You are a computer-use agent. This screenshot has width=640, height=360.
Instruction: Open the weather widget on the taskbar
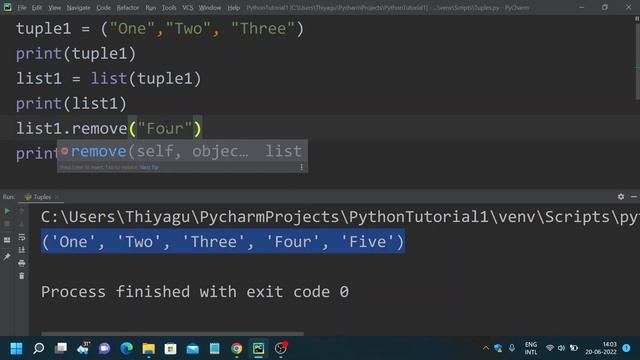coord(83,349)
